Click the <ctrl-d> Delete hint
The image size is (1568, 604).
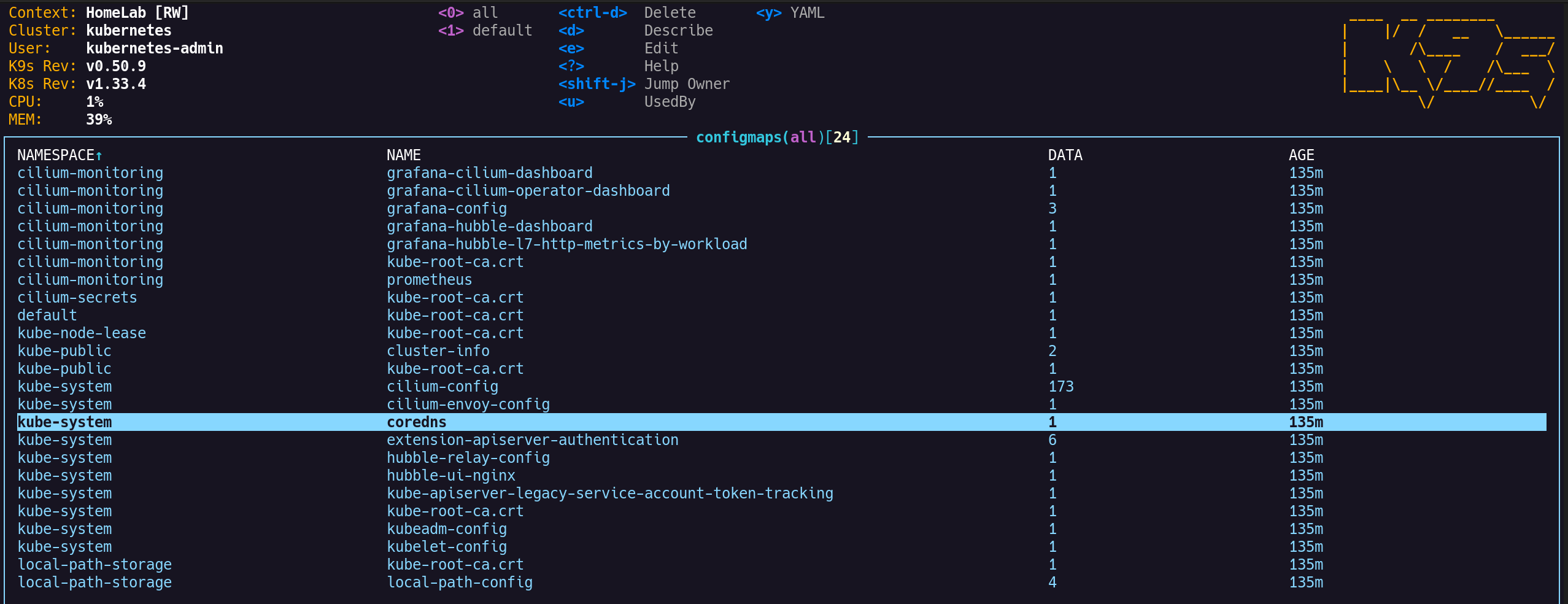tap(627, 13)
